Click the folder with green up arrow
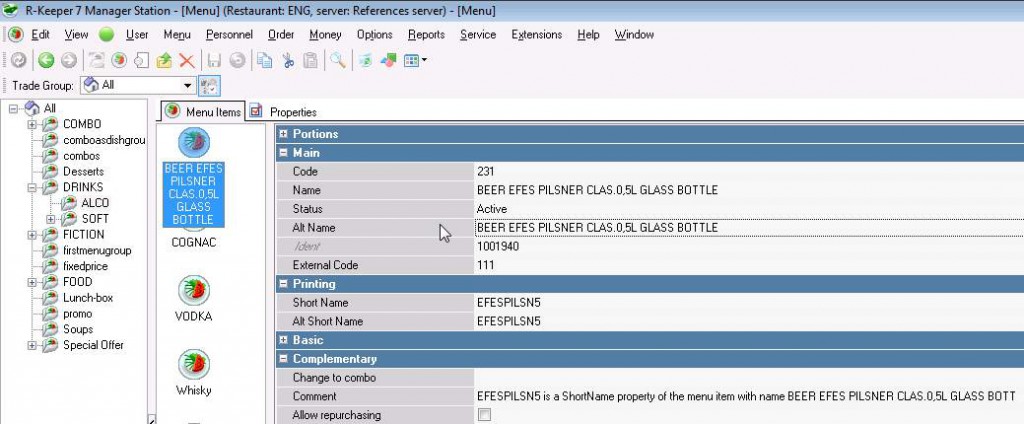Screen dimensions: 1024x424 click(x=164, y=60)
